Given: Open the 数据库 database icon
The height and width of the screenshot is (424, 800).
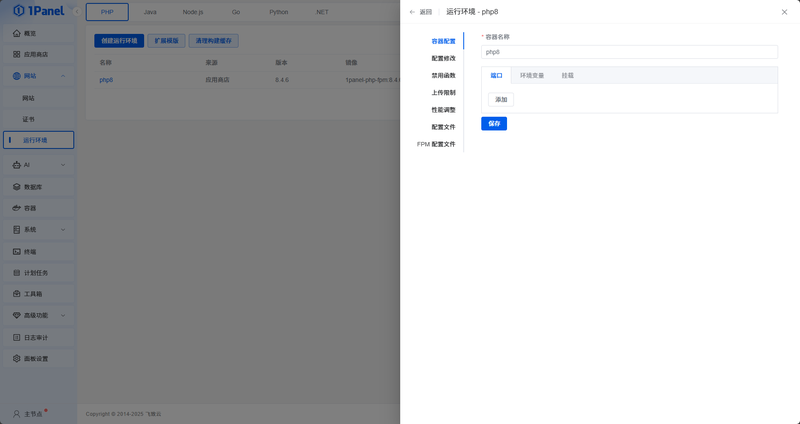Looking at the screenshot, I should pyautogui.click(x=16, y=187).
